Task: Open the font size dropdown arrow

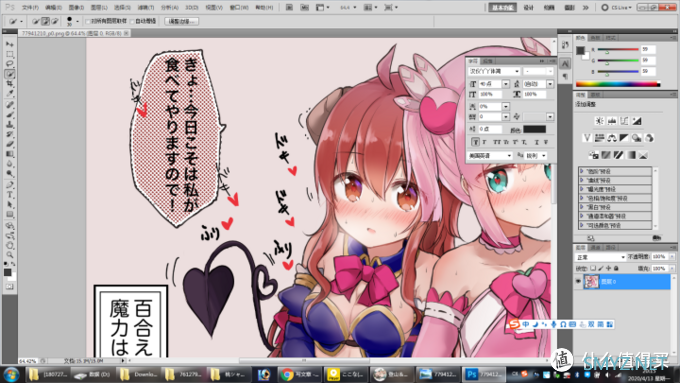Action: tap(506, 84)
